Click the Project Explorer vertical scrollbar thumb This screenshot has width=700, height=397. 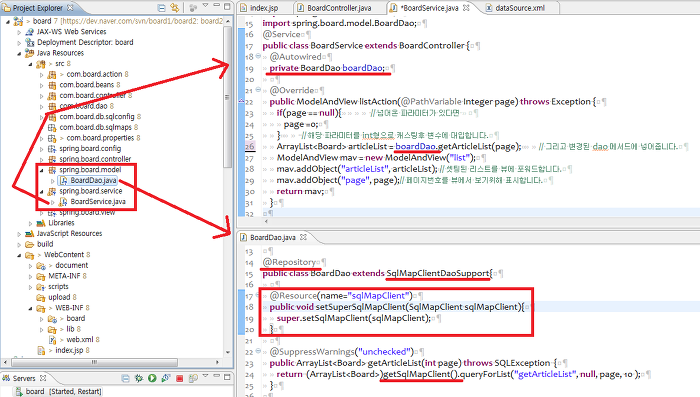228,97
